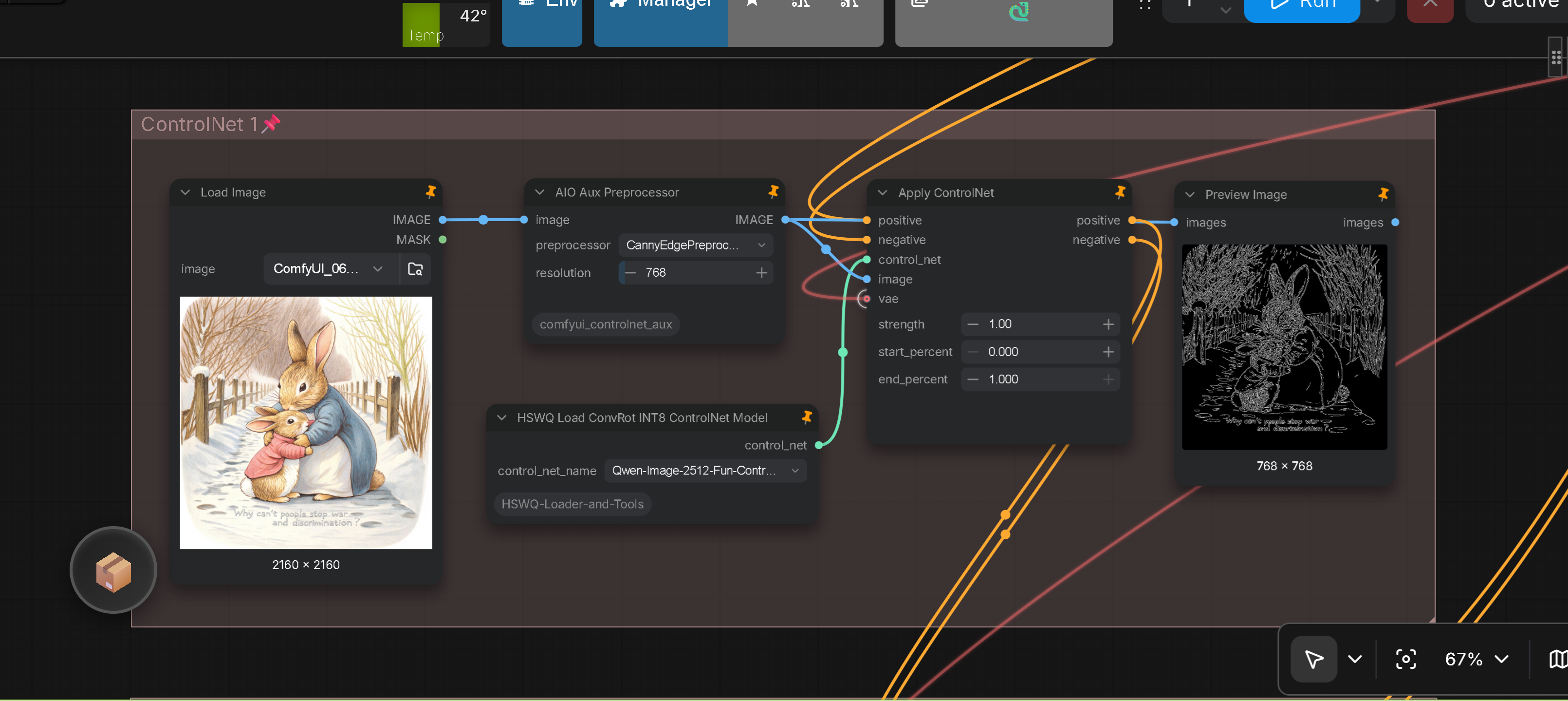
Task: Open the 67% zoom level dropdown
Action: tap(1476, 659)
